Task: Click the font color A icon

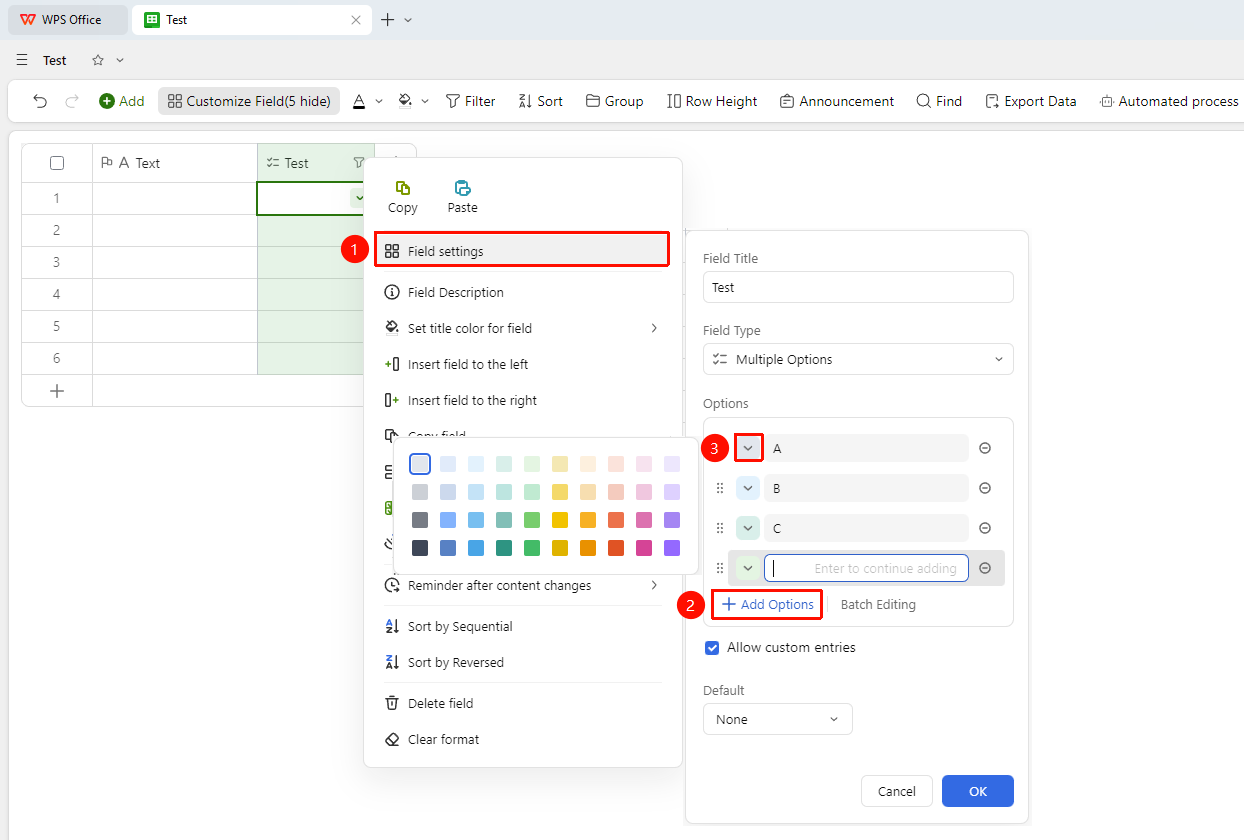Action: (x=359, y=101)
